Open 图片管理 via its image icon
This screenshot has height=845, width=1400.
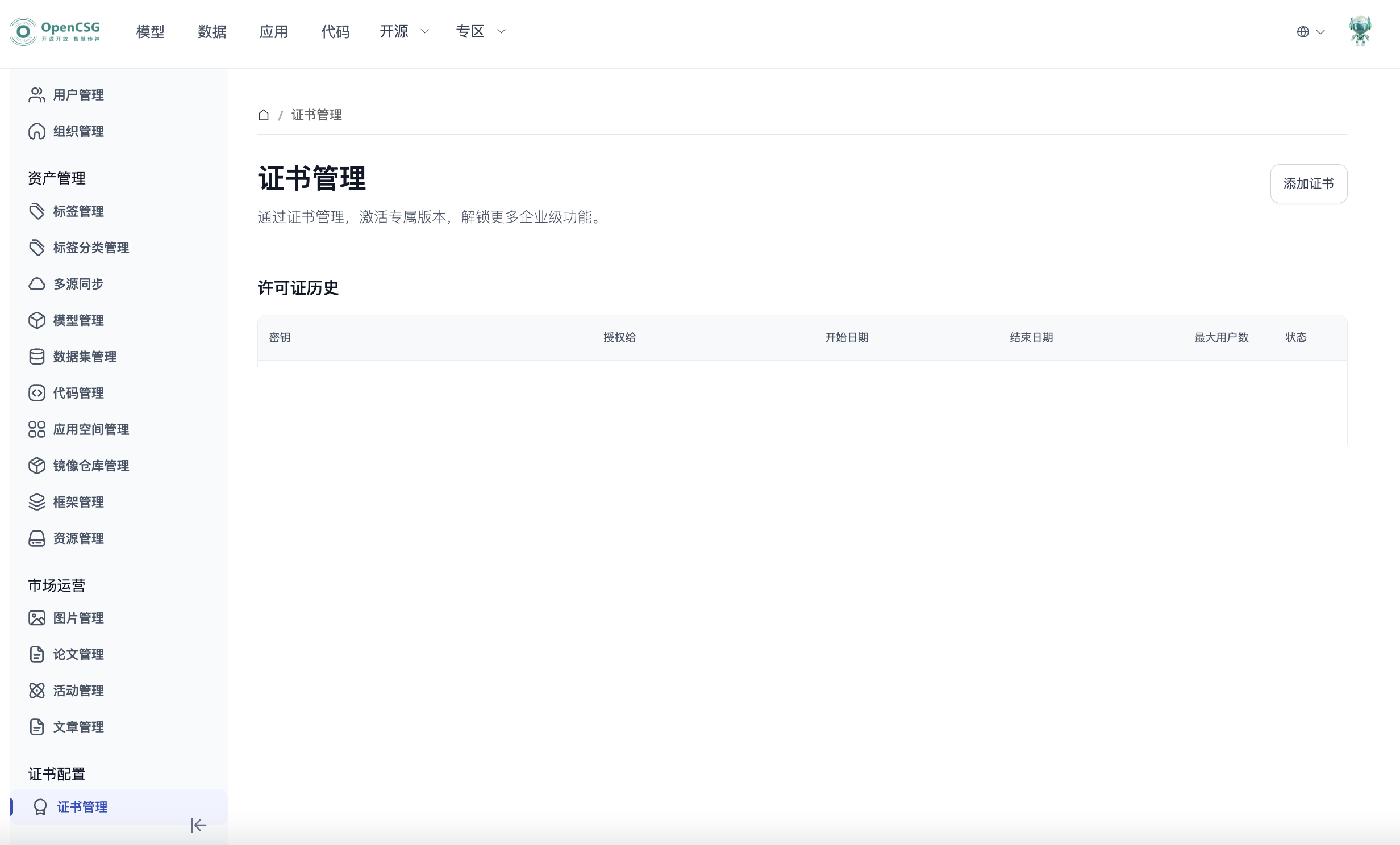coord(37,618)
